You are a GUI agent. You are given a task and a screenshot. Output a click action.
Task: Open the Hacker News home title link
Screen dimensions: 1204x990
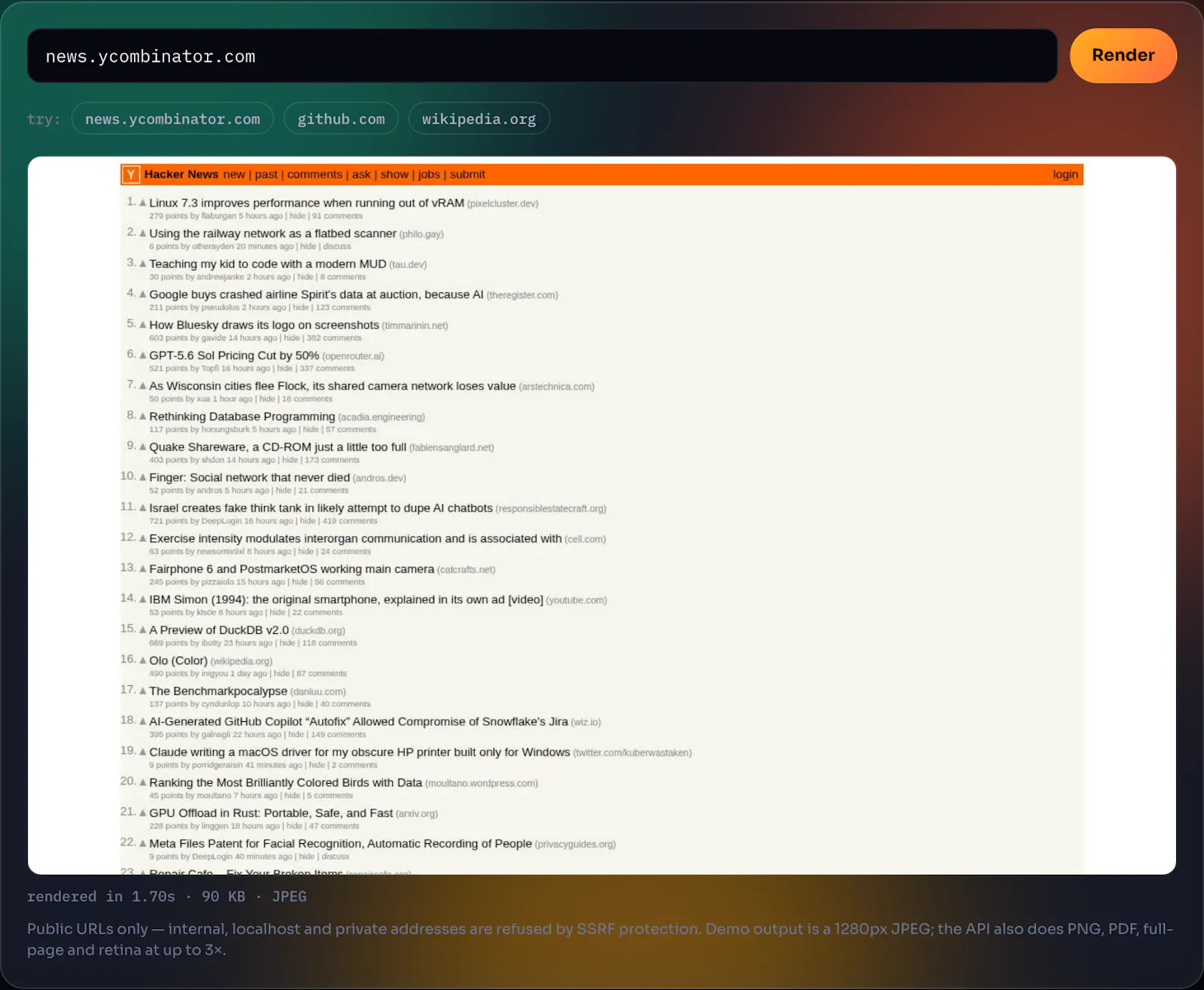click(181, 175)
